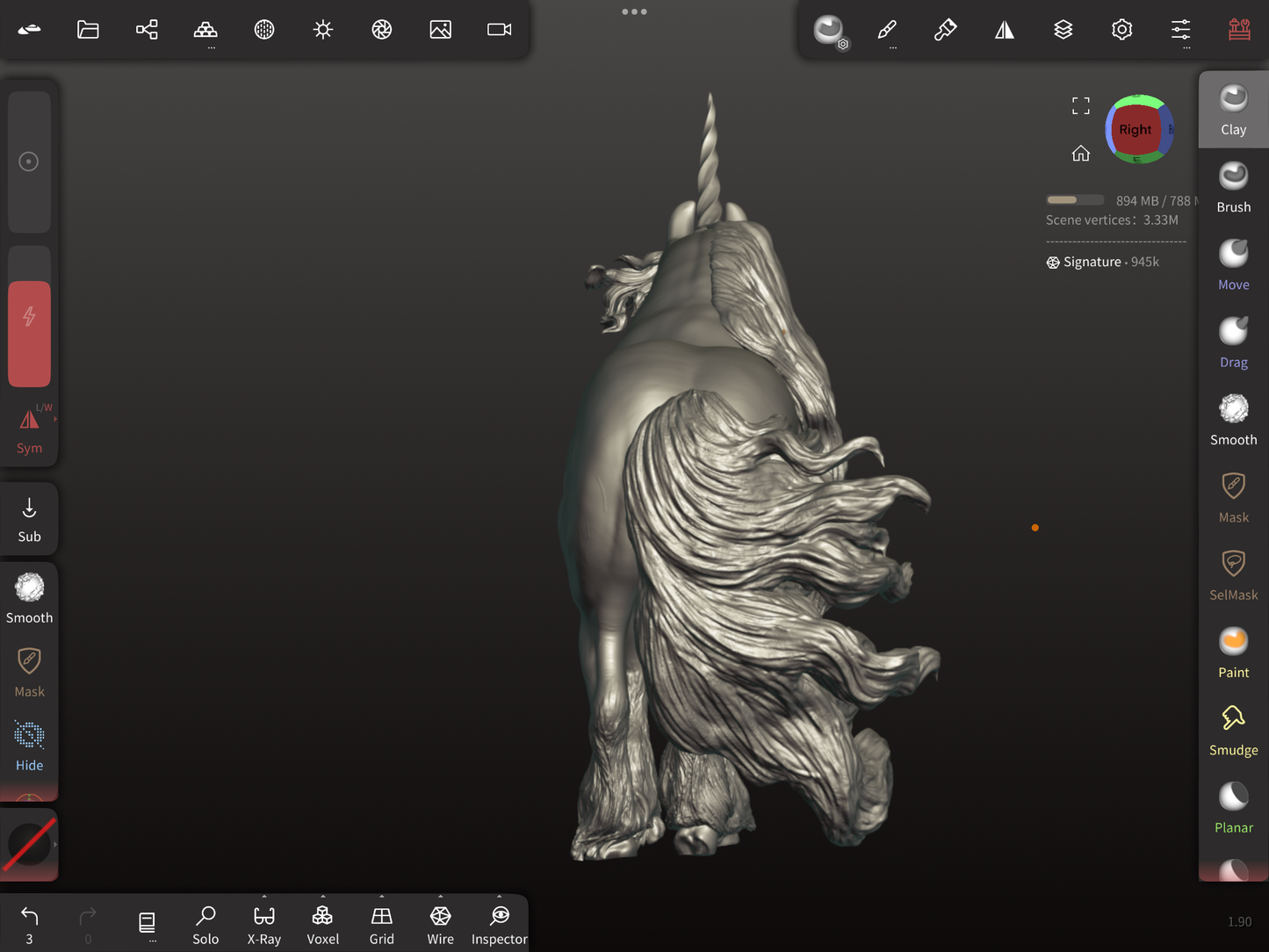Viewport: 1269px width, 952px height.
Task: Open the Paint tool
Action: coord(1233,653)
